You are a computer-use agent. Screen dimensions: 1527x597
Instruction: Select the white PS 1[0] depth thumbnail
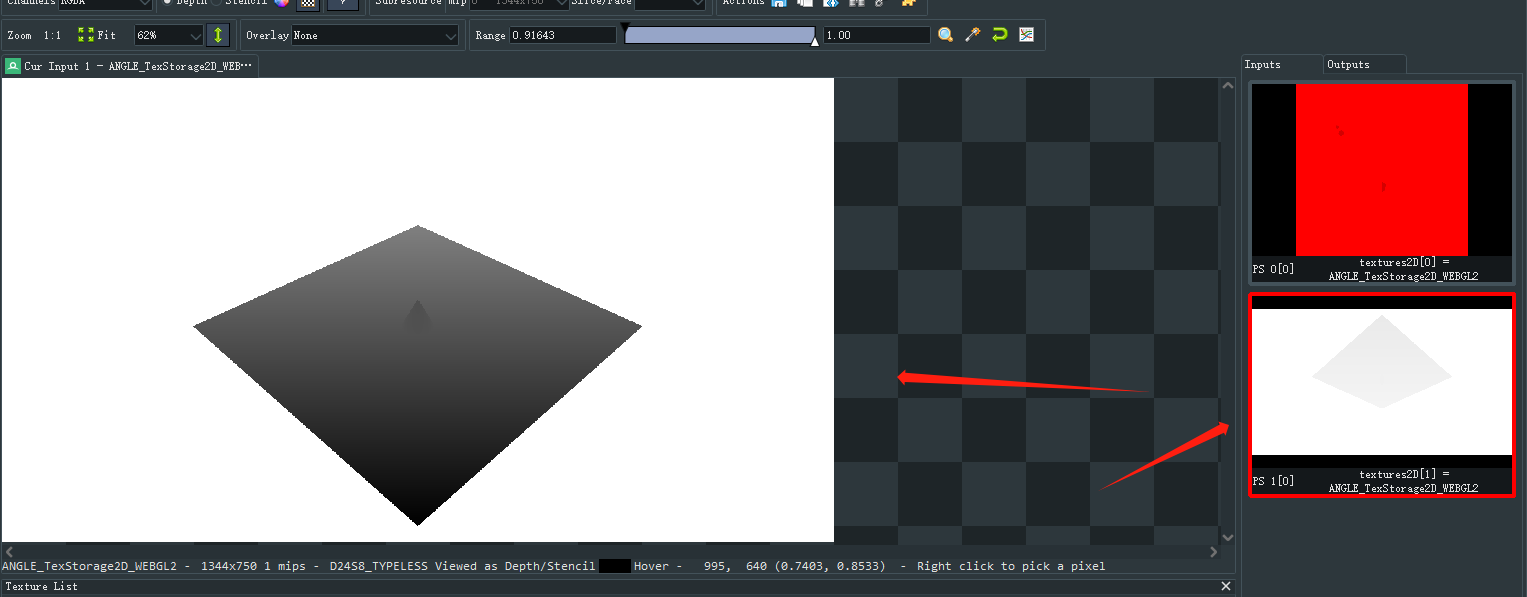(1381, 382)
